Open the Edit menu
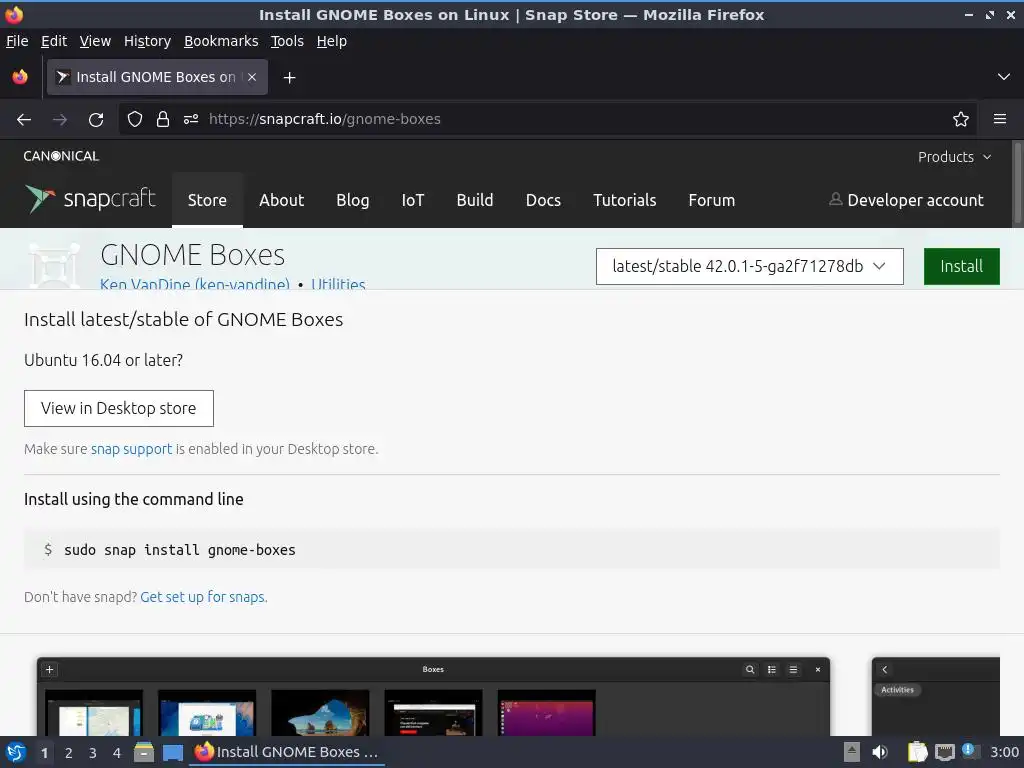The height and width of the screenshot is (768, 1024). click(x=54, y=41)
